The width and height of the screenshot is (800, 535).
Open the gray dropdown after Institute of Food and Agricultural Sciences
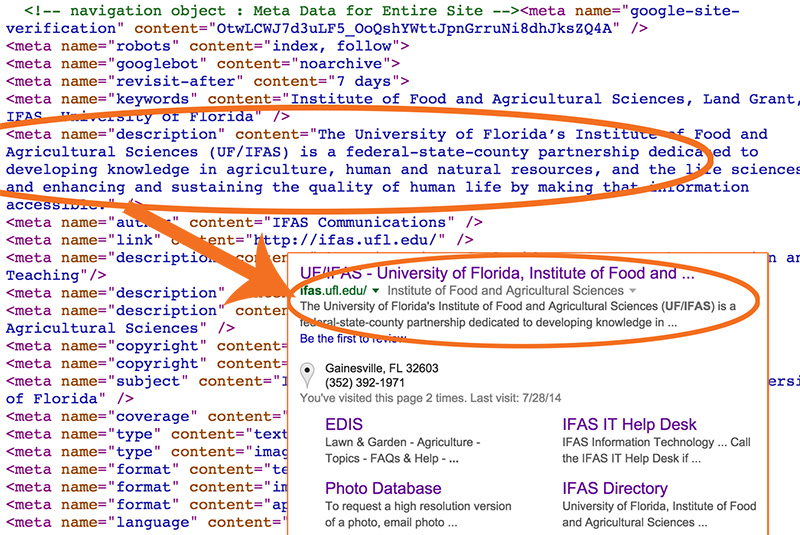[633, 291]
